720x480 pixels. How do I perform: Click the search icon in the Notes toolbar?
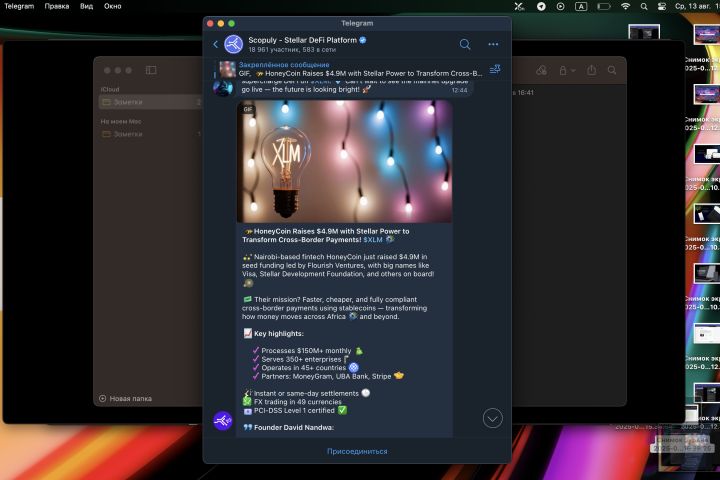pos(612,70)
